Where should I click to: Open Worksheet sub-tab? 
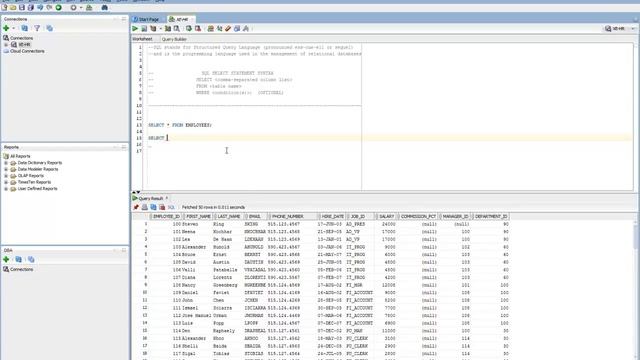(142, 39)
